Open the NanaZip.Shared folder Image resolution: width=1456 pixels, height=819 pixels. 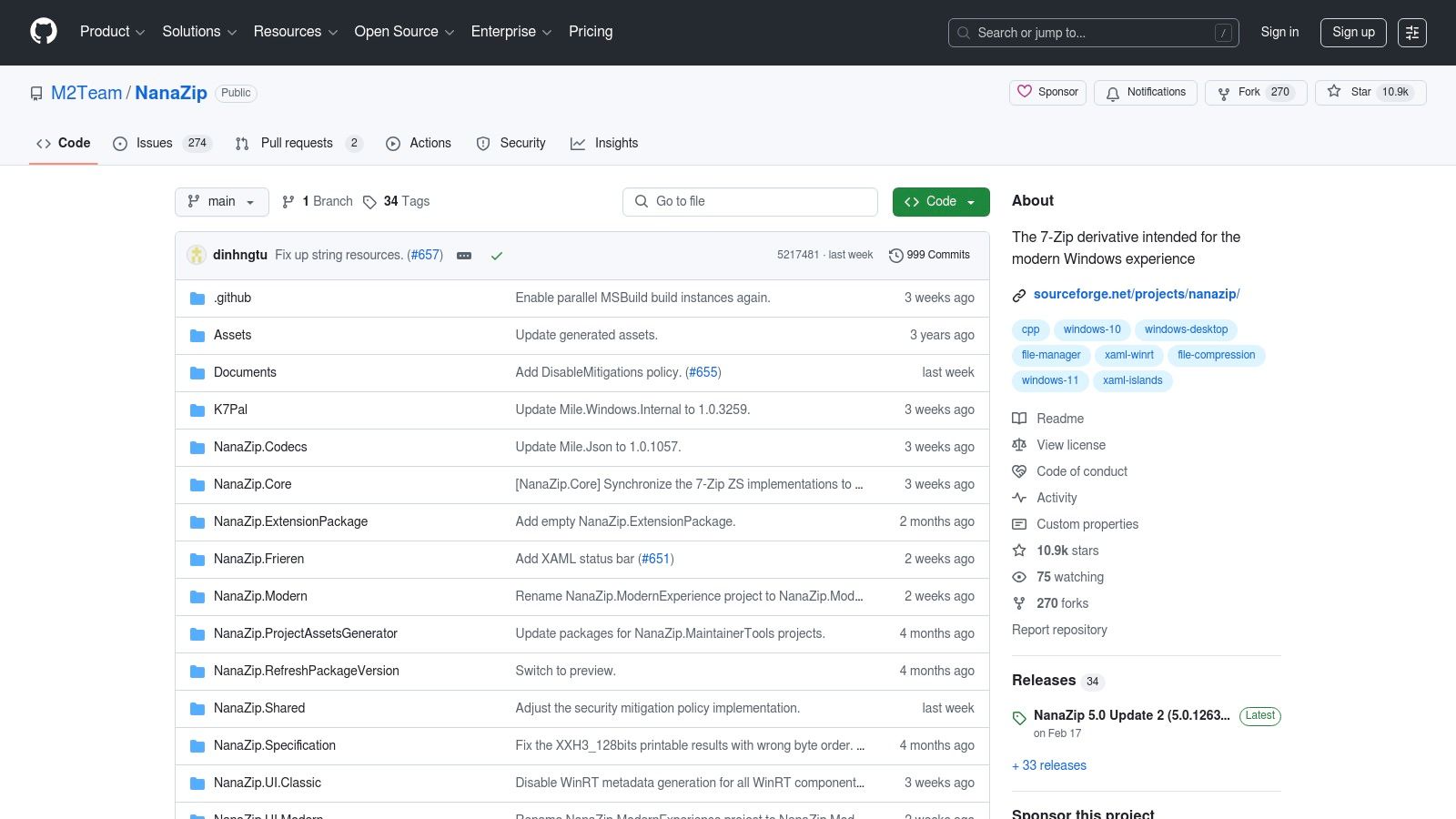tap(259, 708)
